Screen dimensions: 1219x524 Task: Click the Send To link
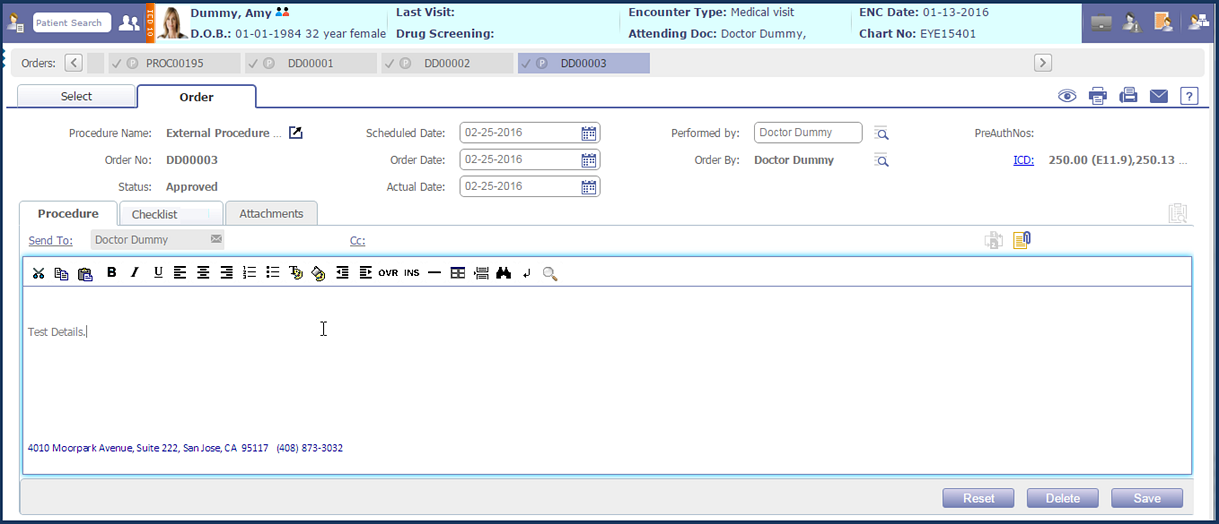click(50, 240)
